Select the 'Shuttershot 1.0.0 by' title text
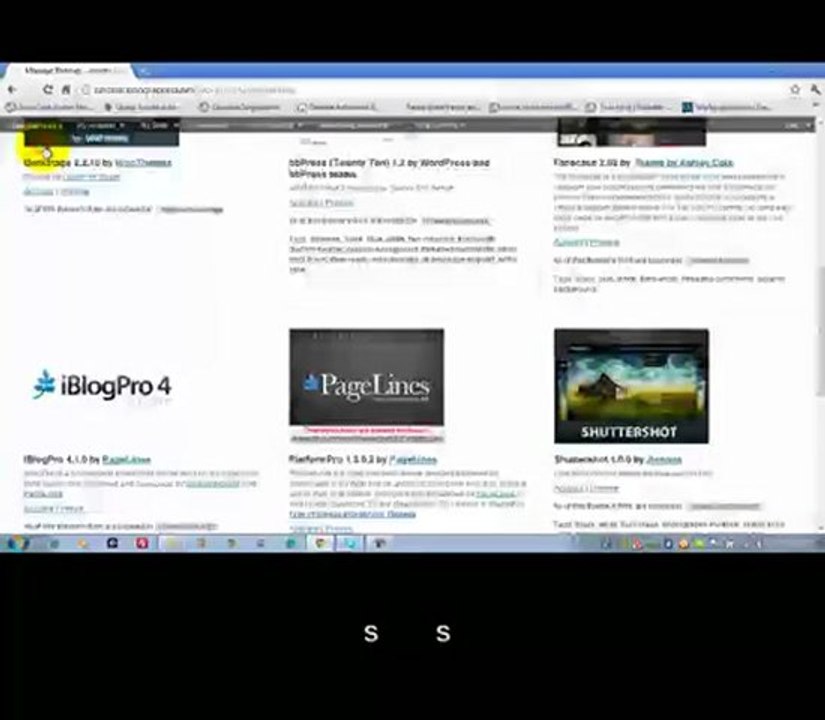 point(599,459)
